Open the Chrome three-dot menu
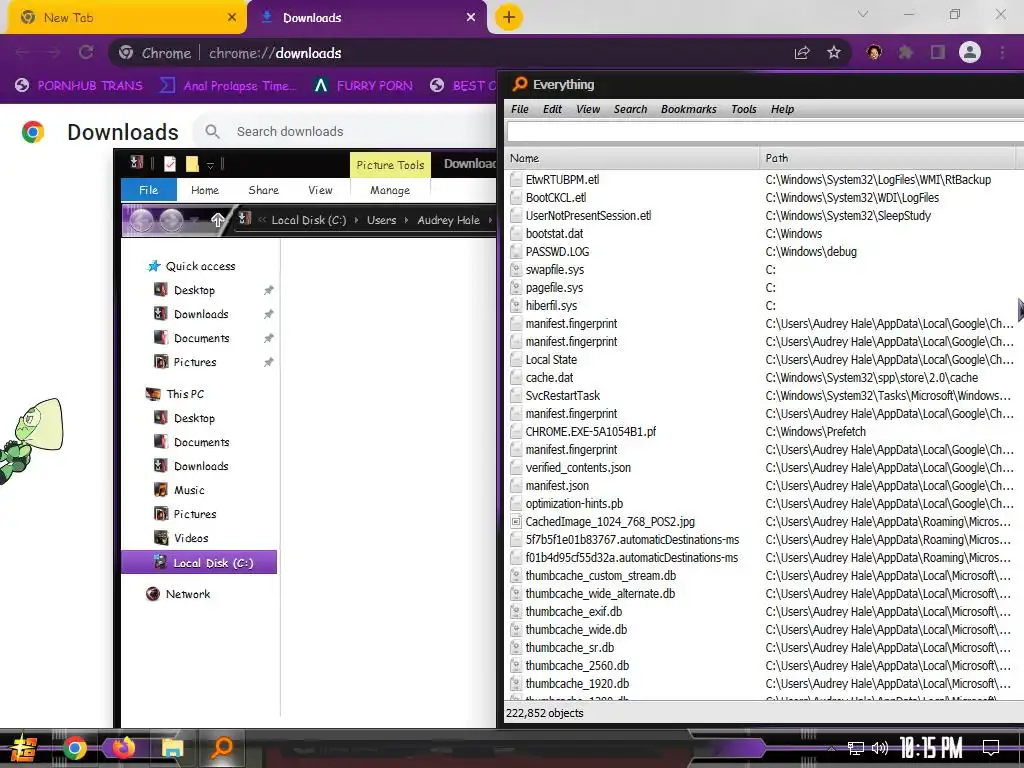 1002,52
